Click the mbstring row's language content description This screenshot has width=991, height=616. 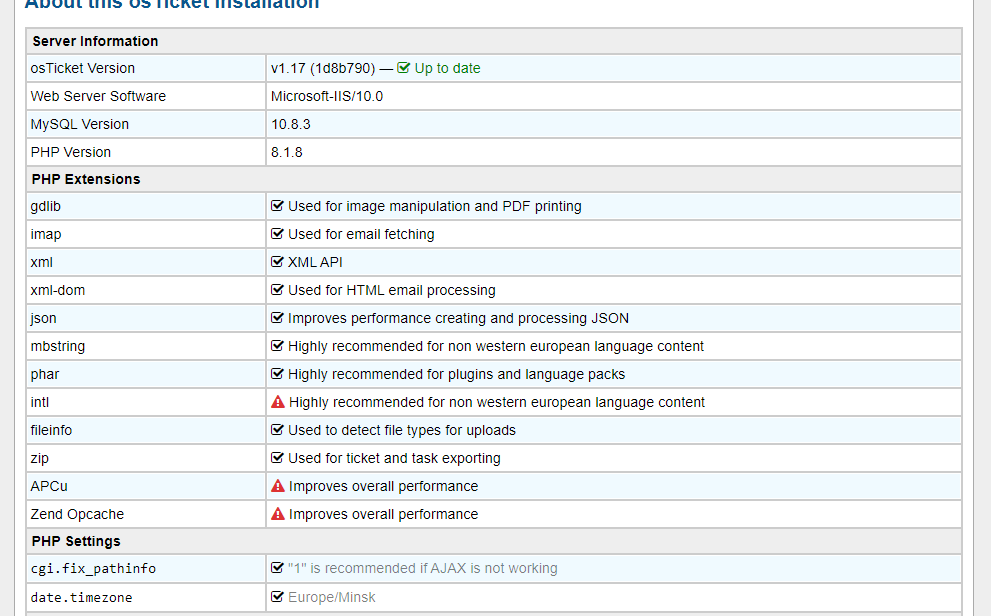496,346
